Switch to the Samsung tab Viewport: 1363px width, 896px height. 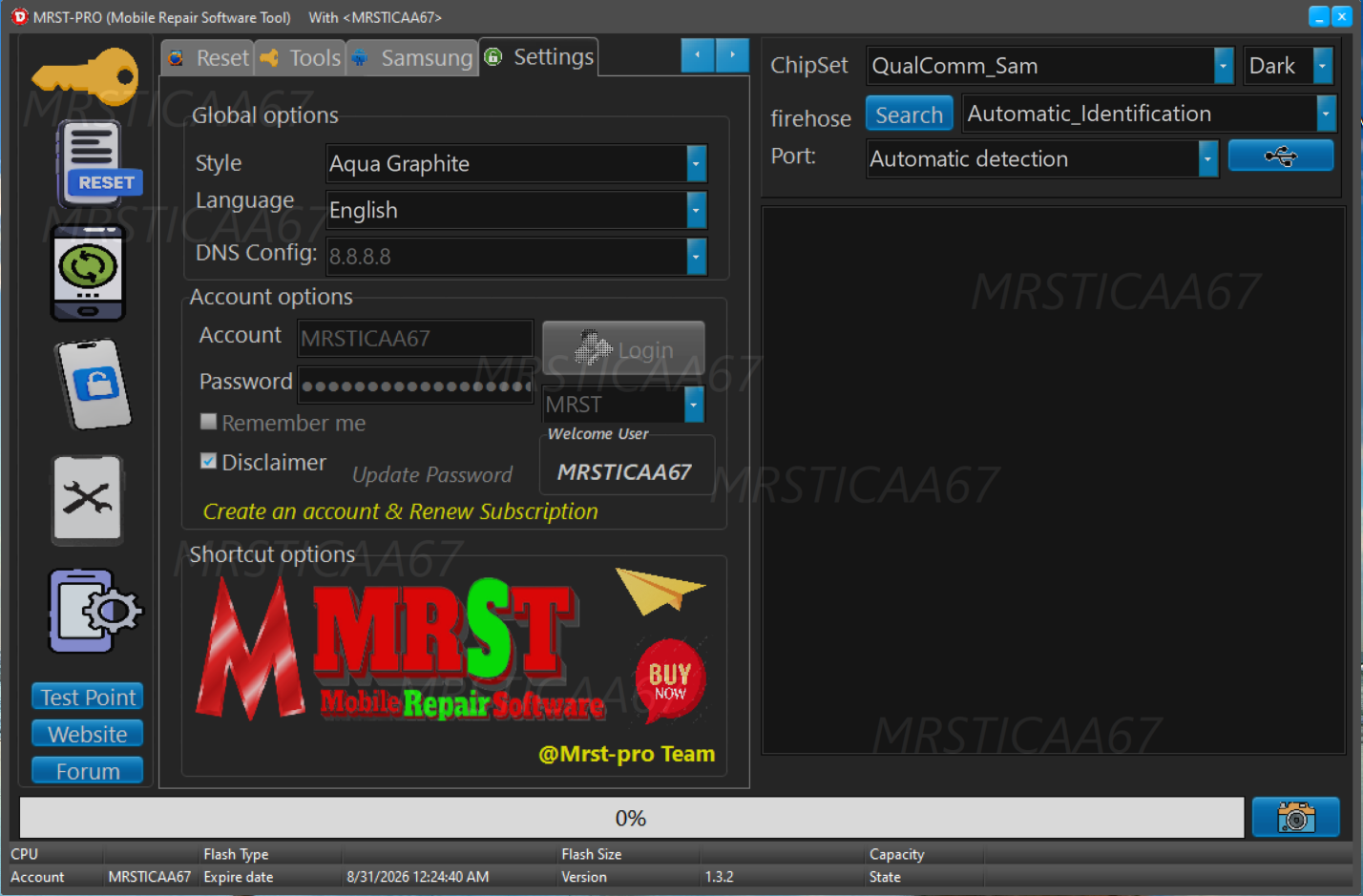[x=412, y=57]
